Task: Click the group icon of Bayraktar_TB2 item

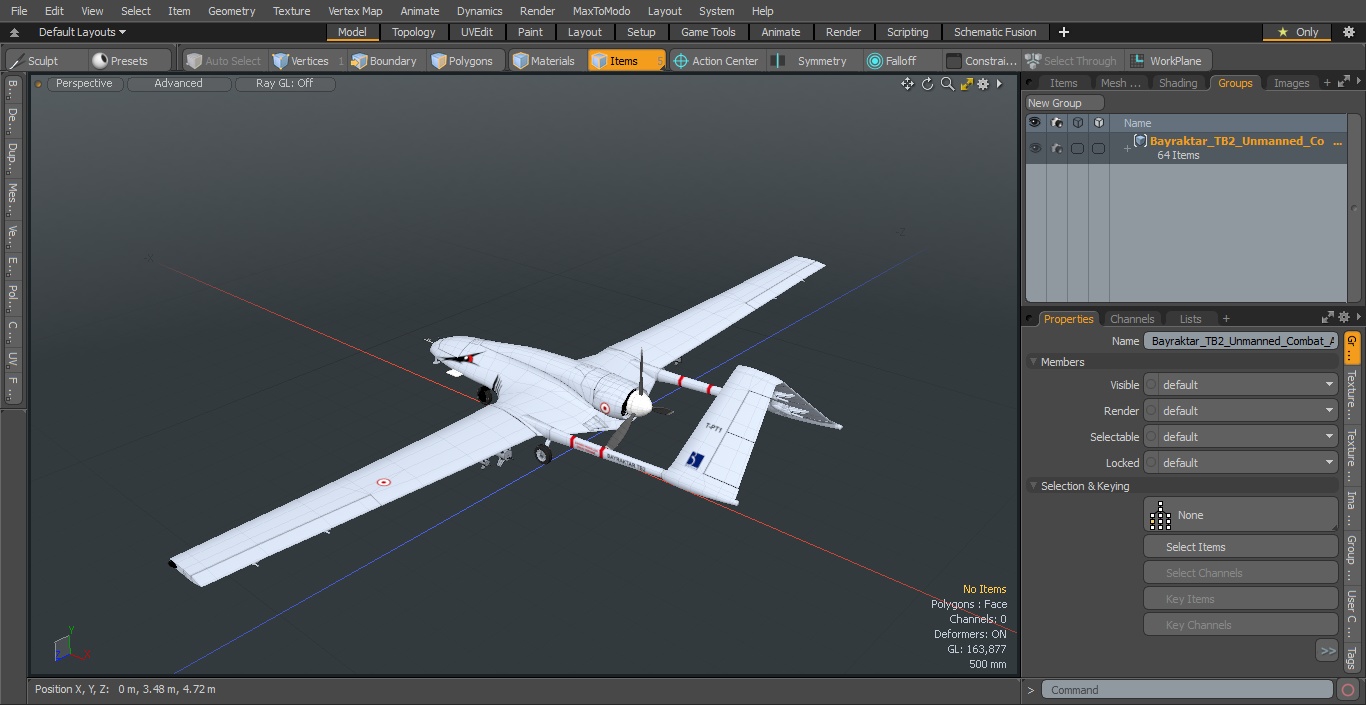Action: point(1140,141)
